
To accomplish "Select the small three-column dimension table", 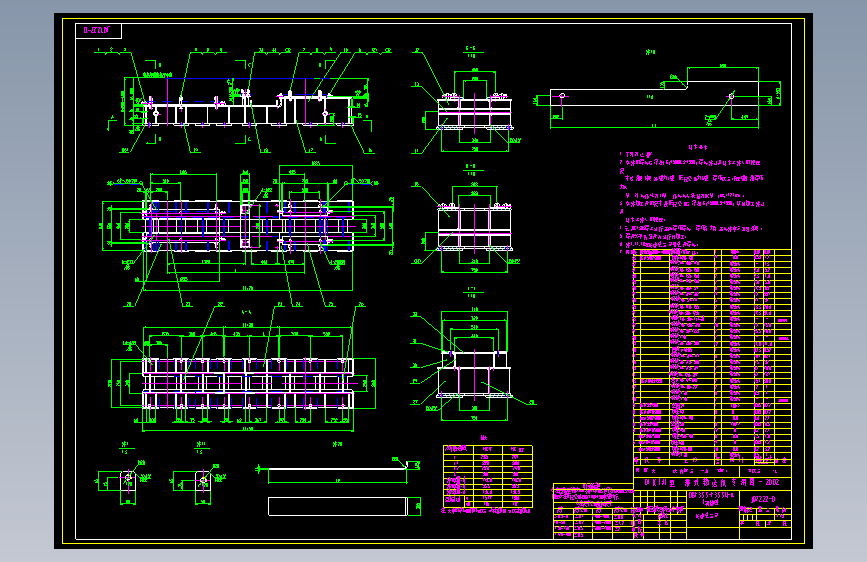I will [488, 476].
